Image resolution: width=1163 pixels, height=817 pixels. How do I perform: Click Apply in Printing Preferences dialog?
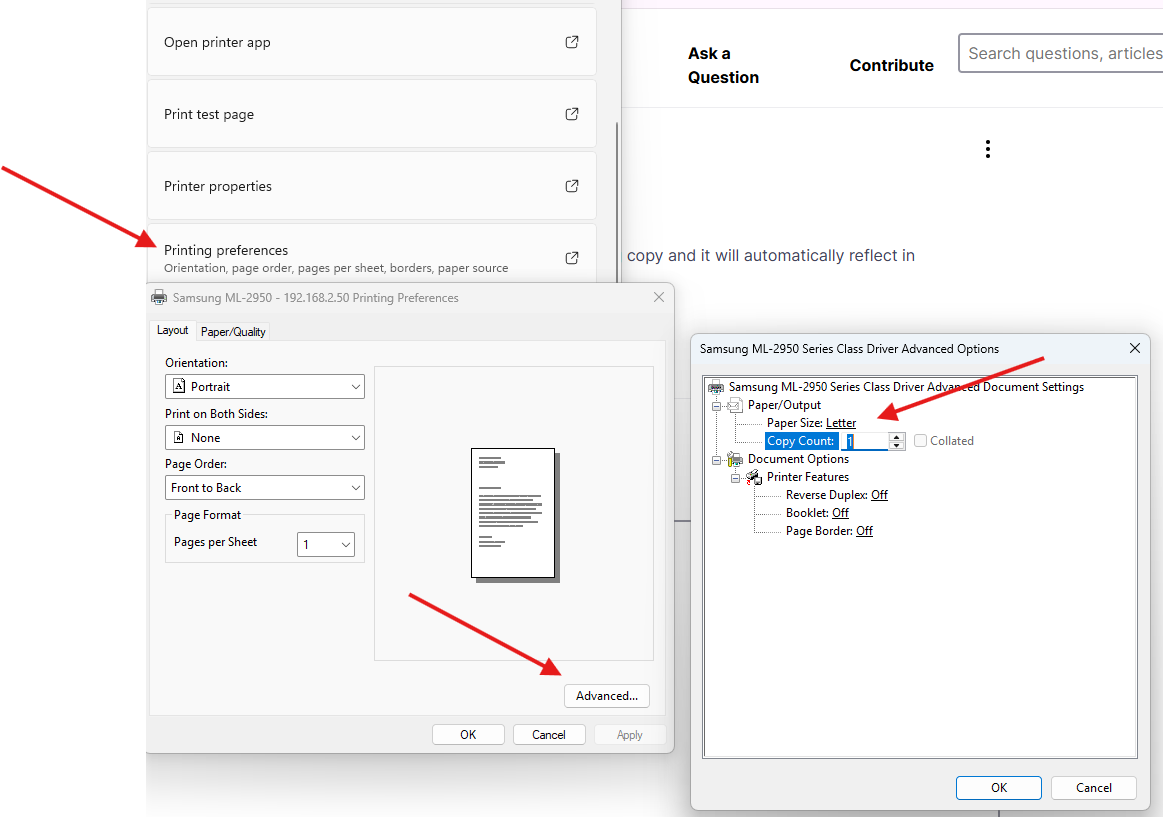[630, 735]
